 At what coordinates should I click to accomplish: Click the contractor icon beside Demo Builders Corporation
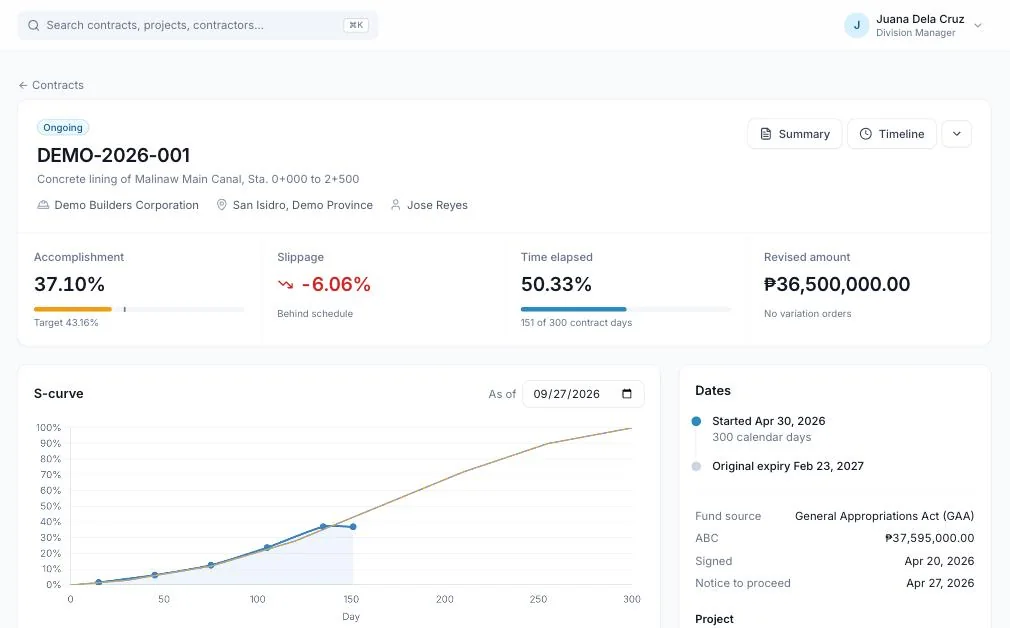[x=43, y=205]
